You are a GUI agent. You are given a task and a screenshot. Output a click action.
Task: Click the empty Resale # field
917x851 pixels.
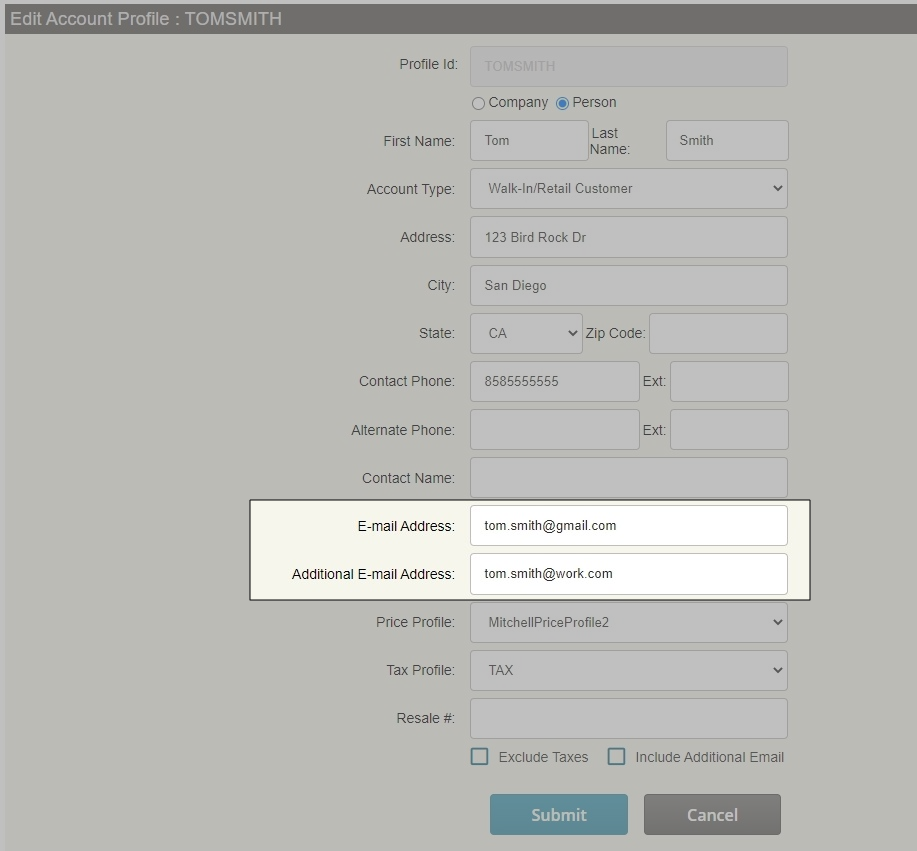click(628, 718)
